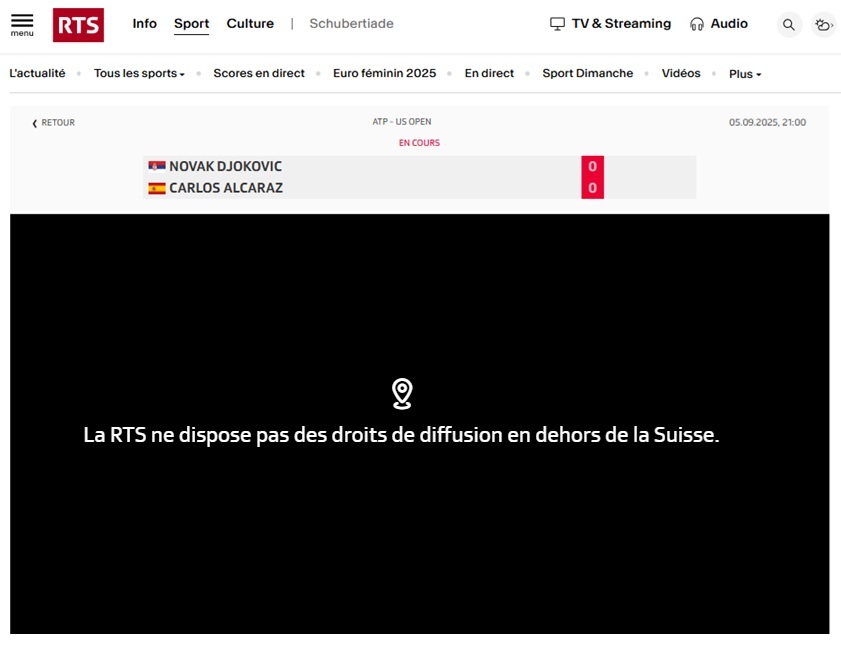Click Djokovic's red score box

pyautogui.click(x=592, y=166)
